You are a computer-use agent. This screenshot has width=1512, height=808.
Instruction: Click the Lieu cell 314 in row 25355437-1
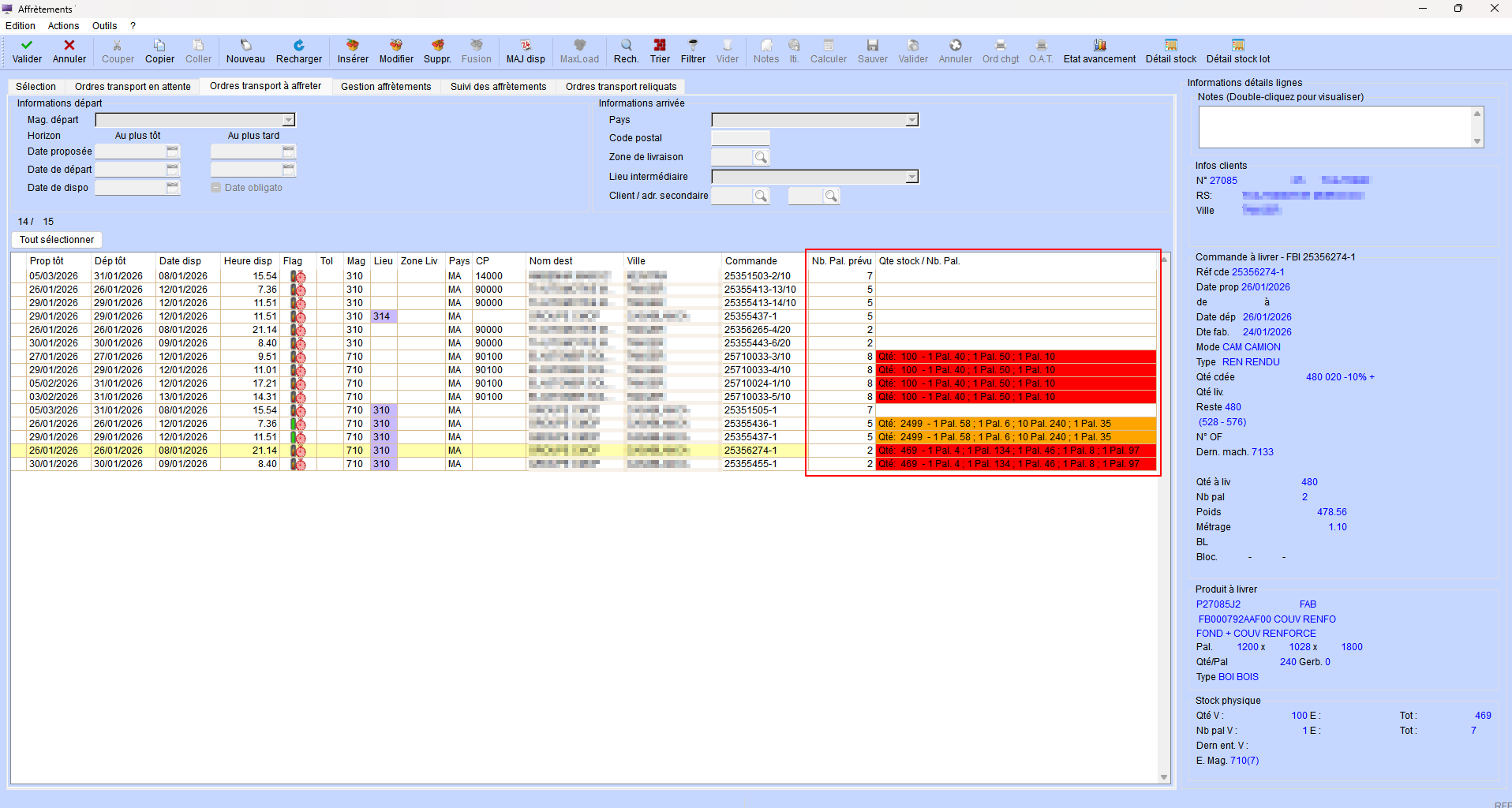click(x=384, y=316)
